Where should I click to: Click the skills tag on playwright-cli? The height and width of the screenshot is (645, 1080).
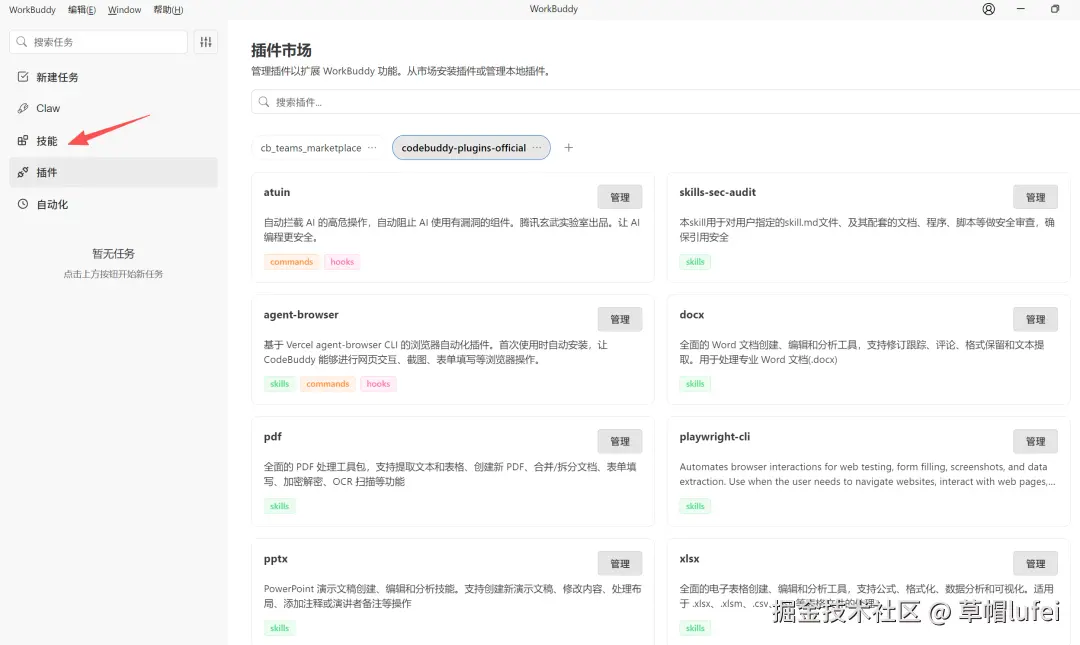(695, 506)
